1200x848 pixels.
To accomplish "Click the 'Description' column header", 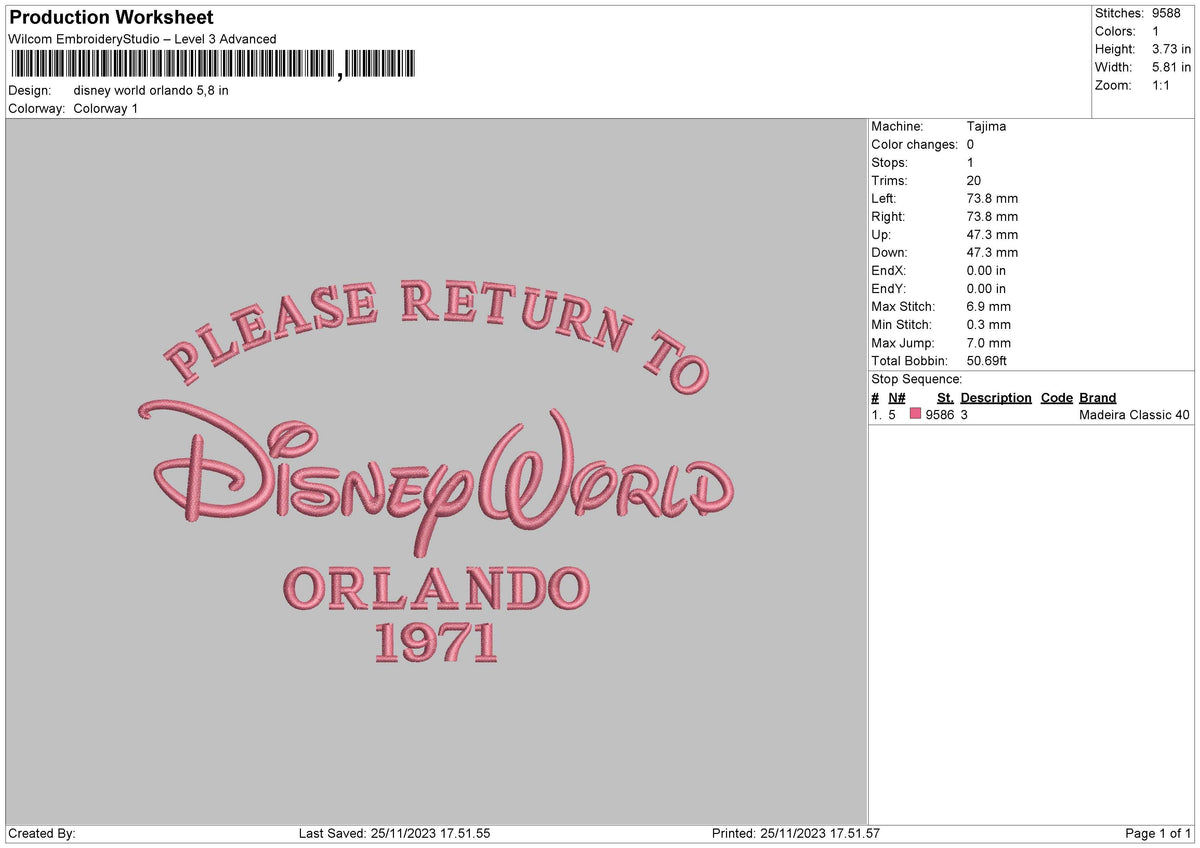I will (996, 397).
